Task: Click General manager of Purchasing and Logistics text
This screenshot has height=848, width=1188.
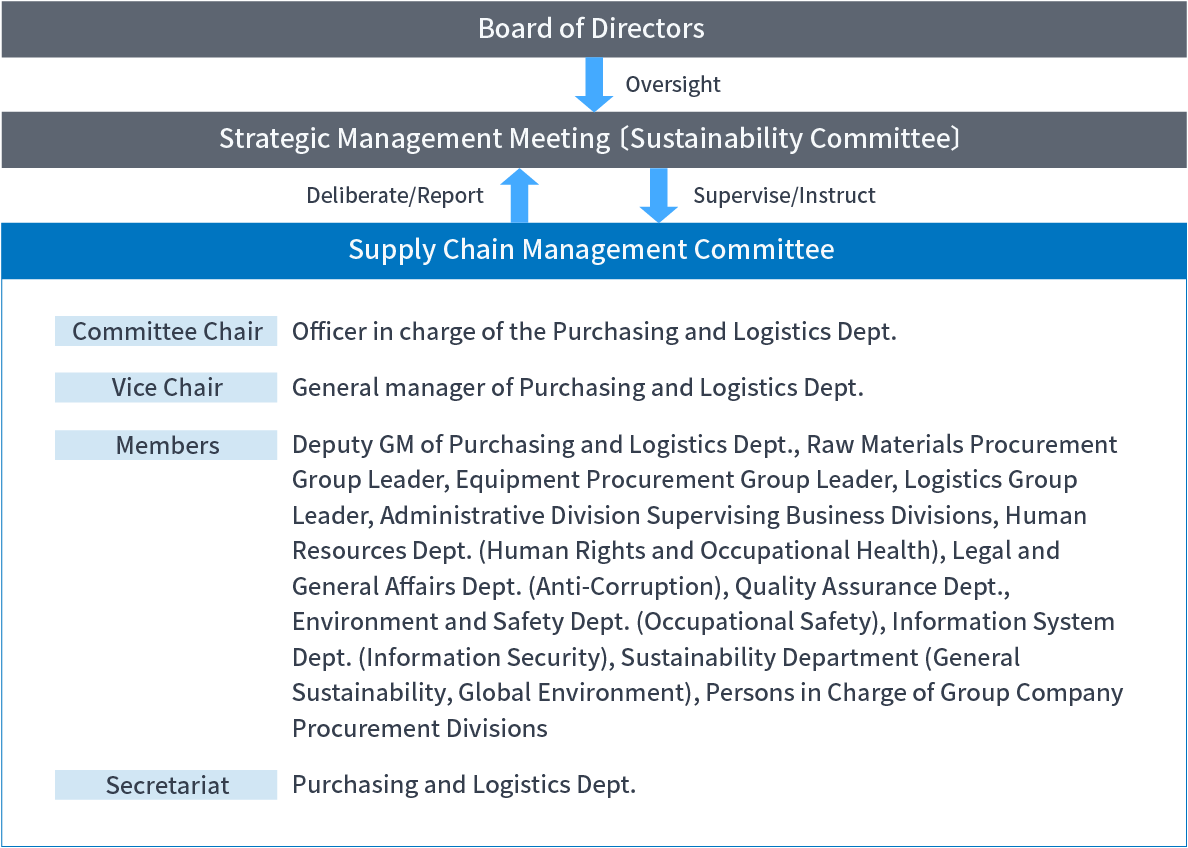Action: tap(578, 387)
